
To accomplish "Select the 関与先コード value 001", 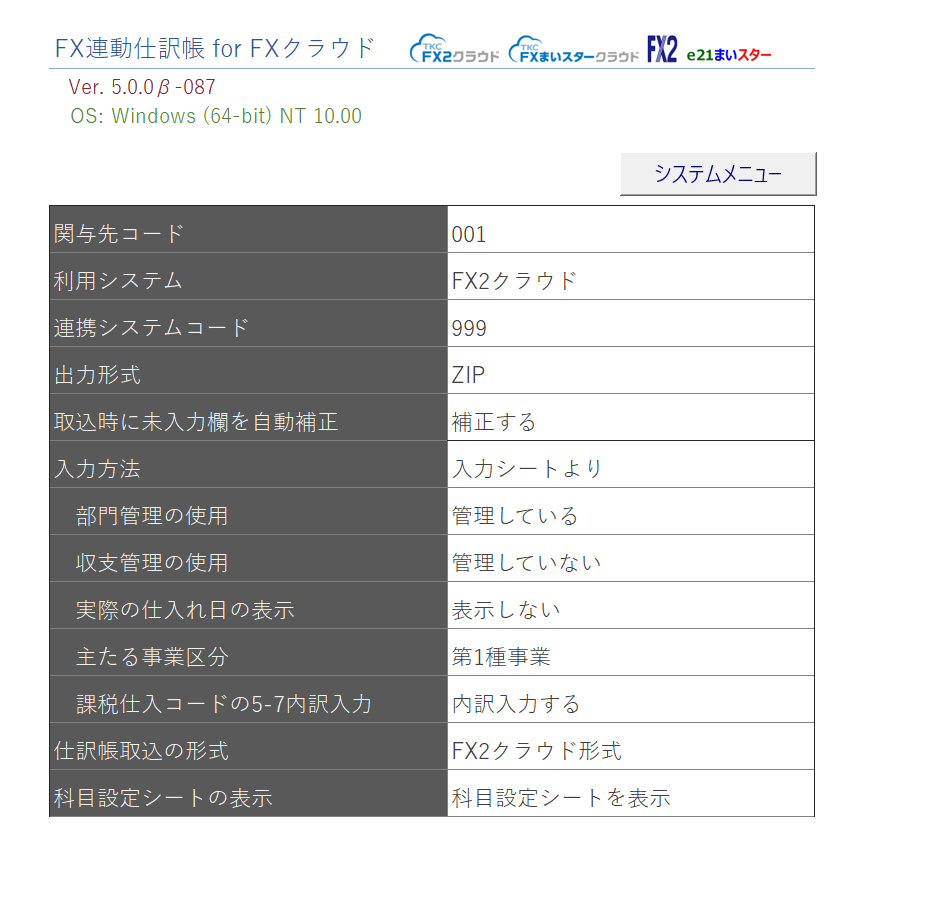I will pyautogui.click(x=631, y=229).
